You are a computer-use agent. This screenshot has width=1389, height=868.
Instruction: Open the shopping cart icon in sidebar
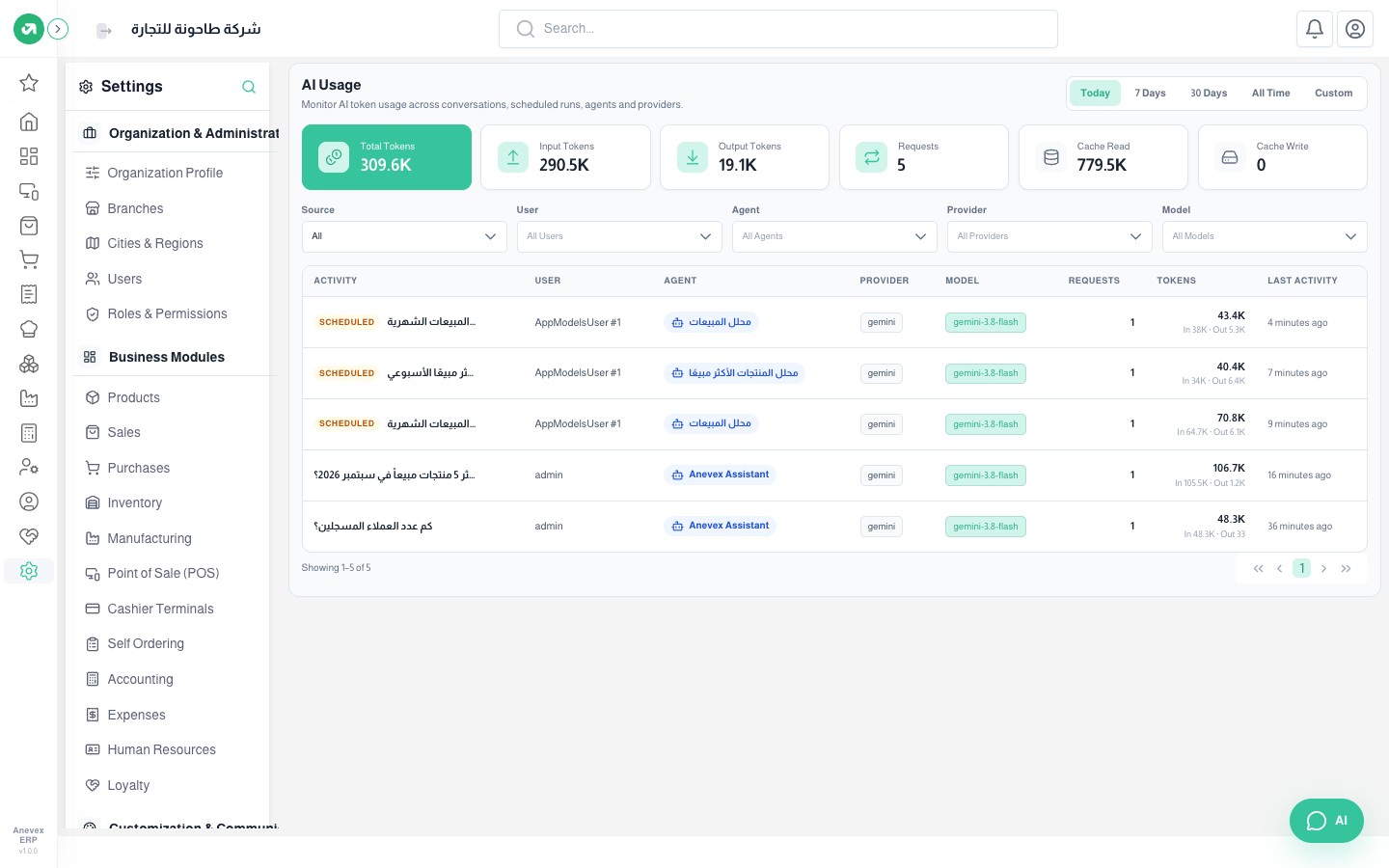click(29, 259)
